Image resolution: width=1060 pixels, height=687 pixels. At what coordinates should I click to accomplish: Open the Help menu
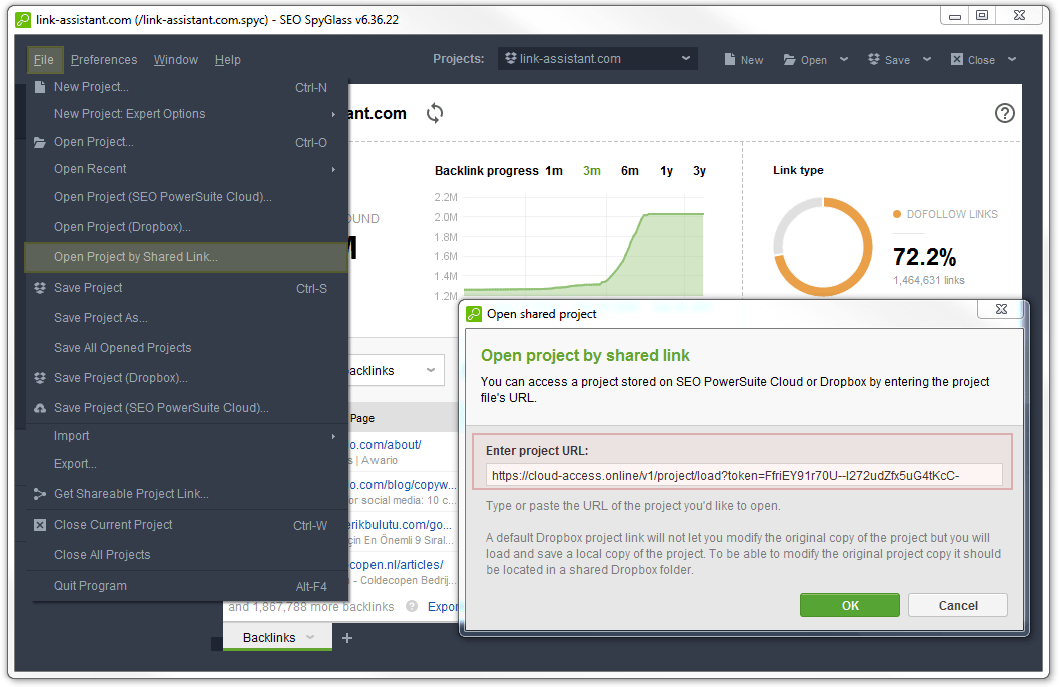(228, 60)
